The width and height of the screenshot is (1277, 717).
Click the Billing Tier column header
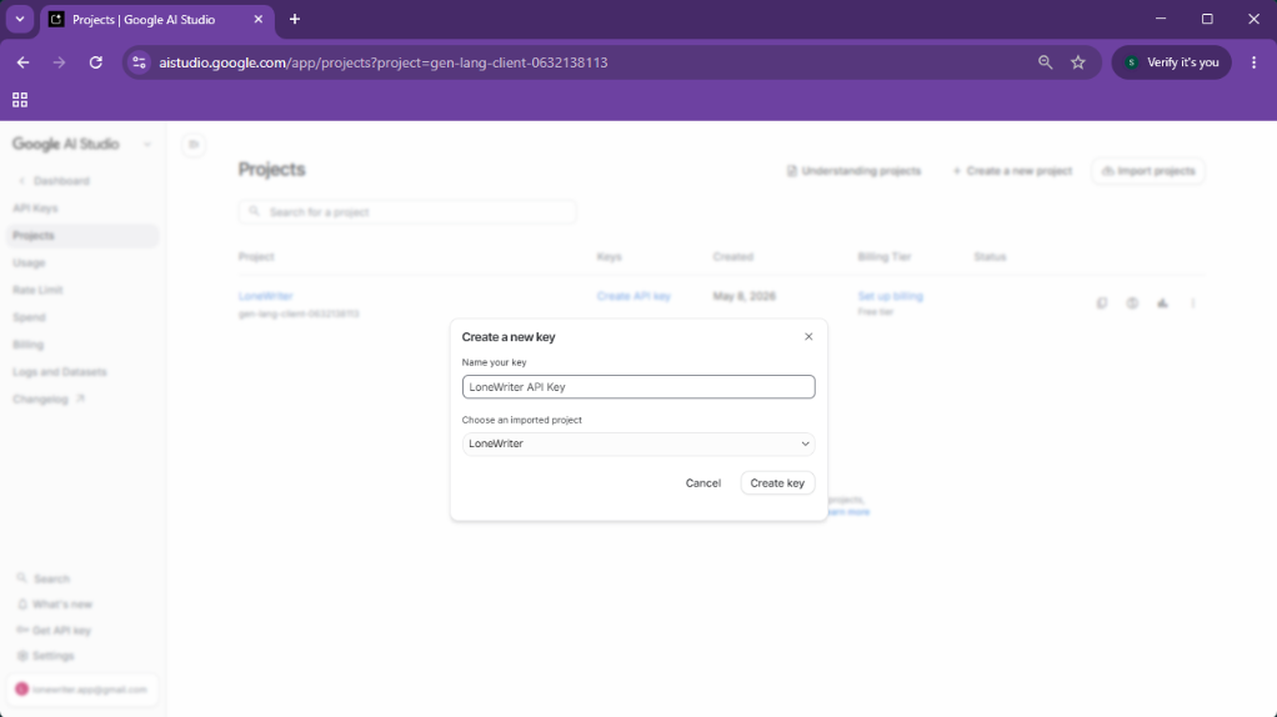(x=884, y=257)
